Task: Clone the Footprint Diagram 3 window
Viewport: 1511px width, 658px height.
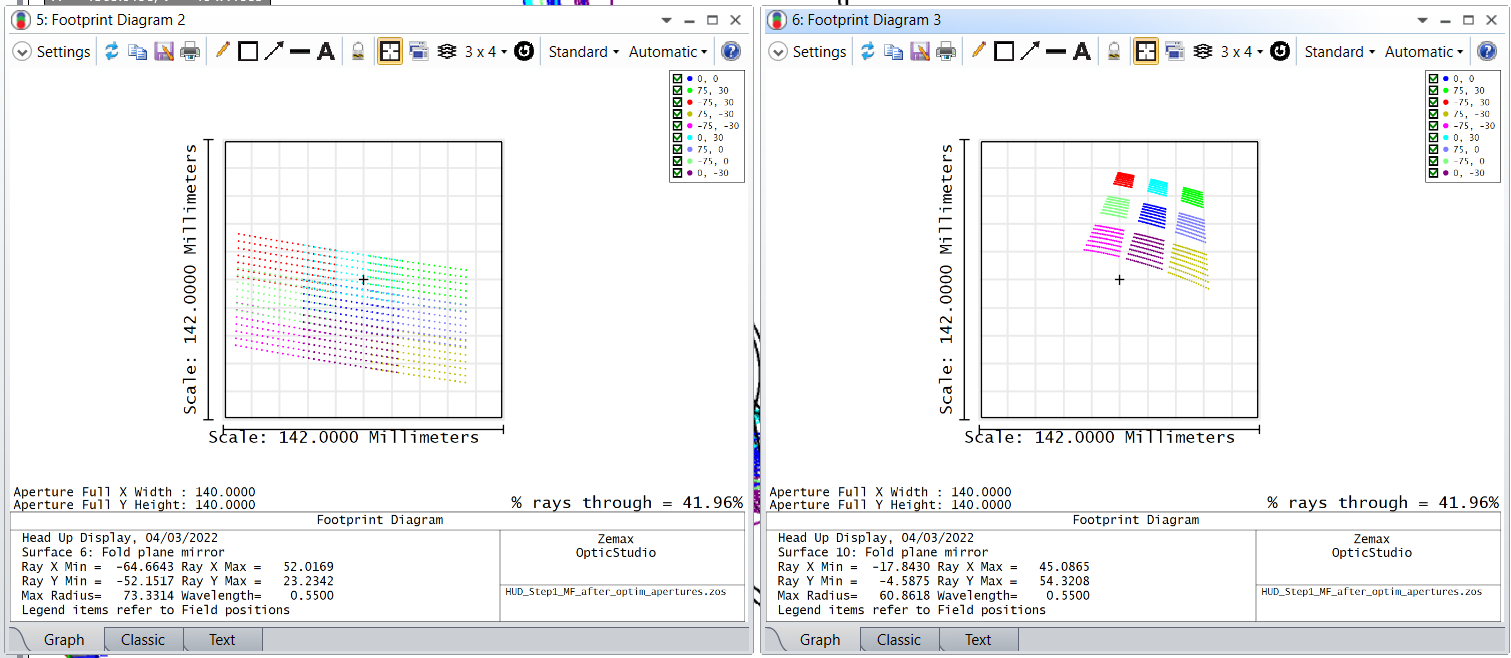Action: pos(1175,52)
